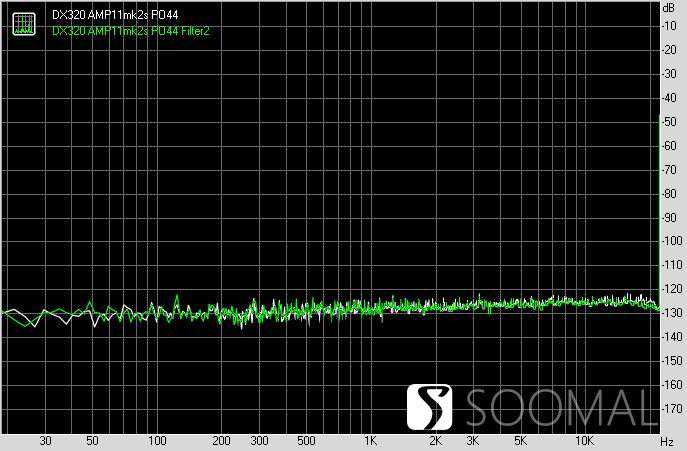Click the -170 dB level label

[x=671, y=410]
